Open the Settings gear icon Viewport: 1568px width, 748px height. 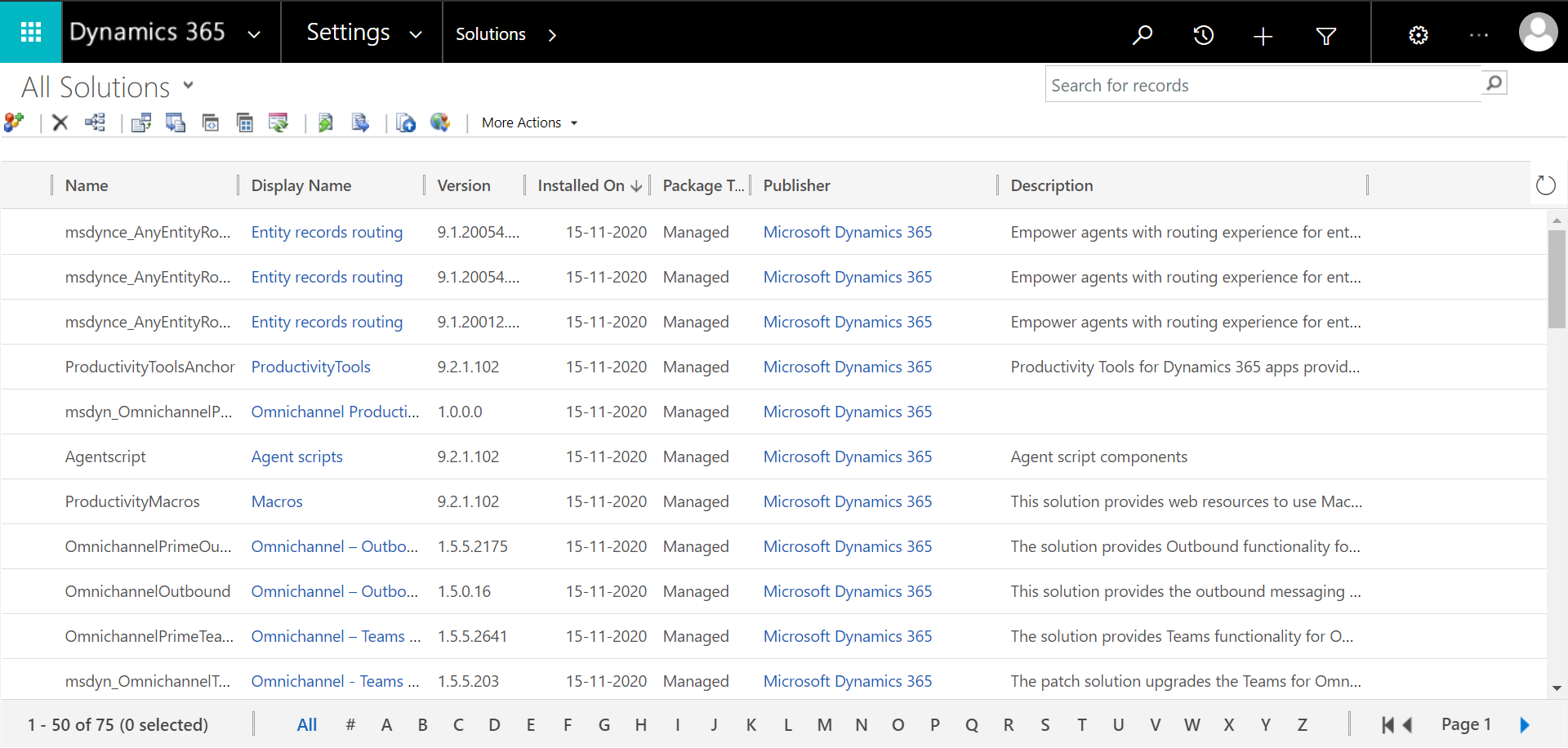point(1418,35)
